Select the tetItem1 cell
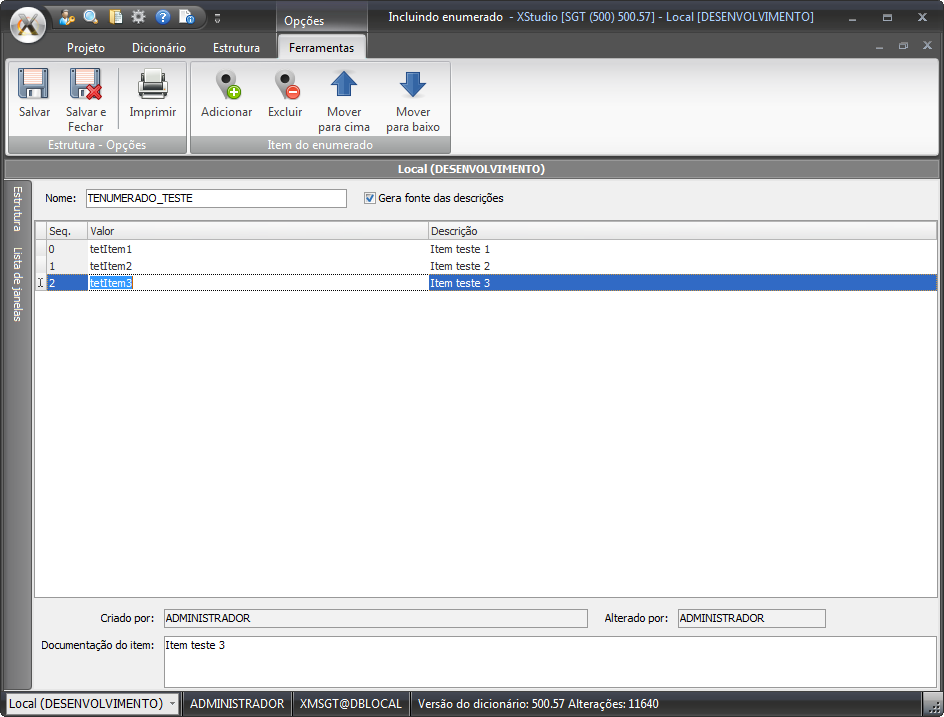The image size is (944, 717). [x=258, y=249]
